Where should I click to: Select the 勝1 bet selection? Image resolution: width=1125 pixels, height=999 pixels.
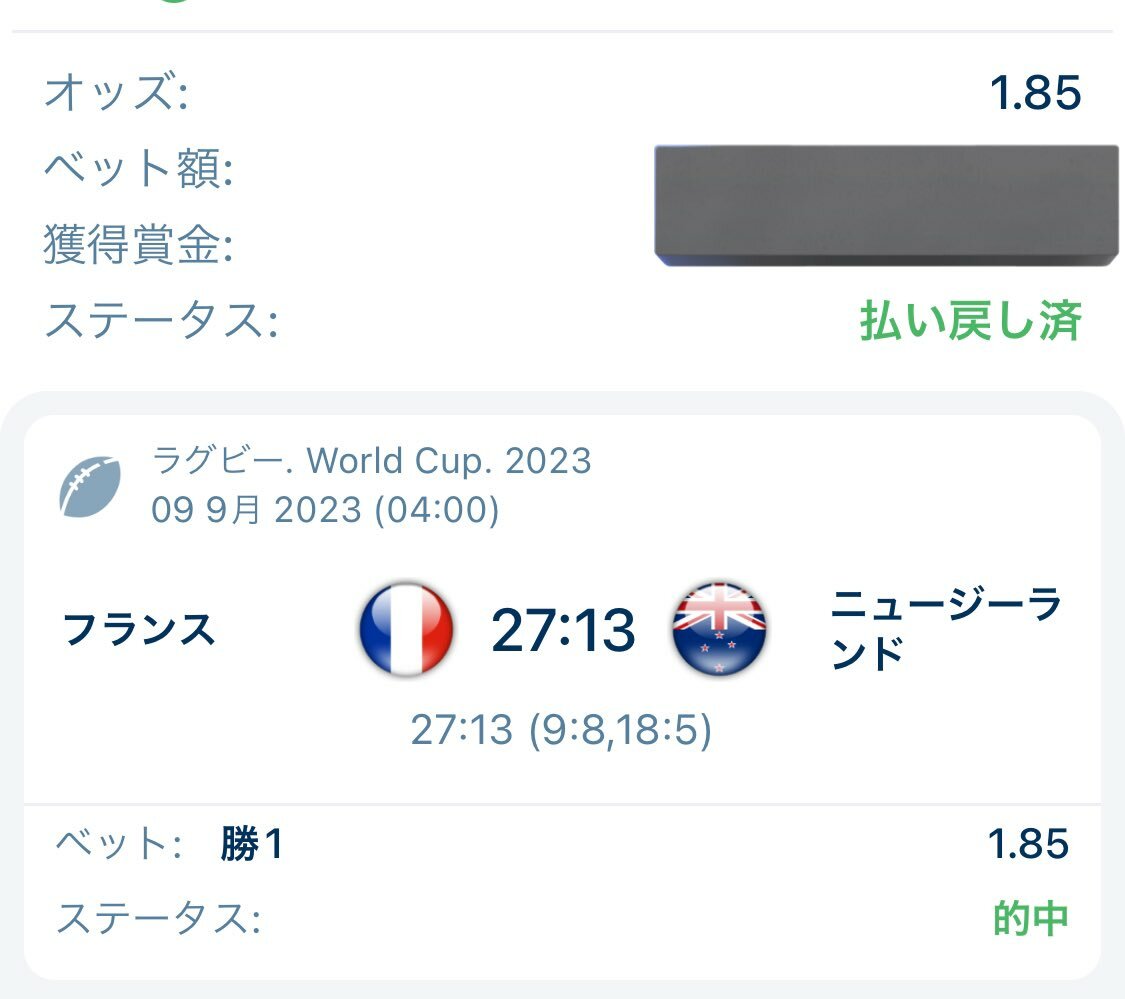pyautogui.click(x=251, y=843)
